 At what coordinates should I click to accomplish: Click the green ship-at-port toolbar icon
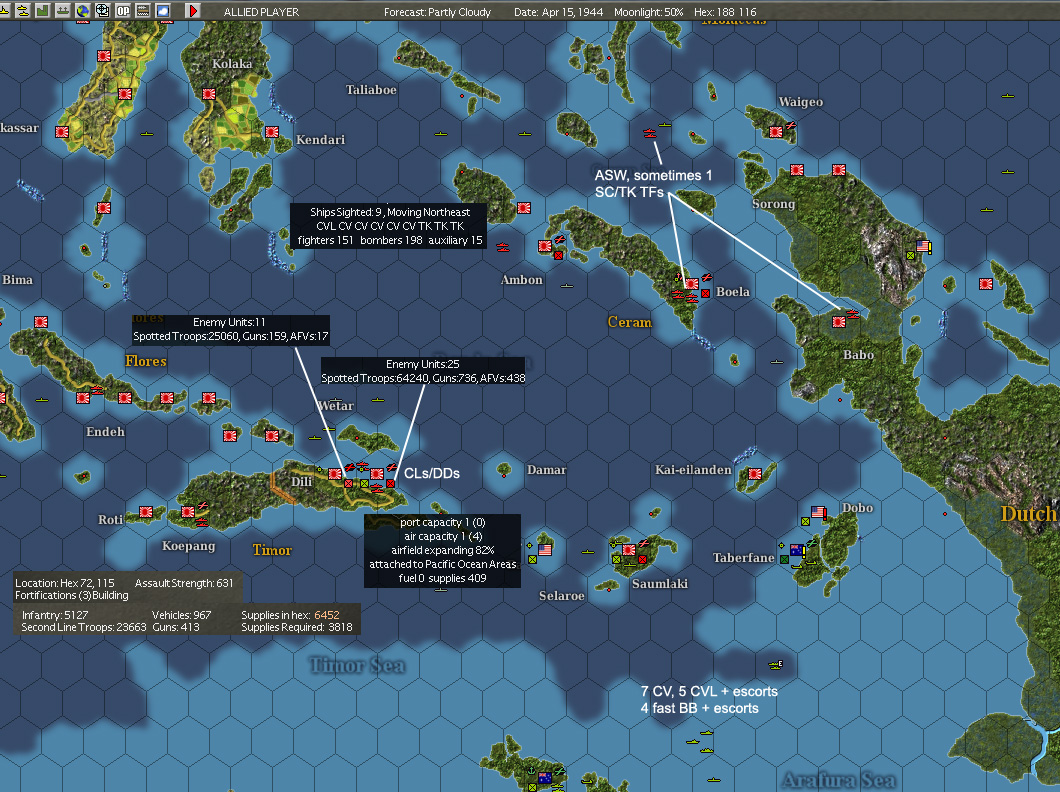tap(62, 11)
